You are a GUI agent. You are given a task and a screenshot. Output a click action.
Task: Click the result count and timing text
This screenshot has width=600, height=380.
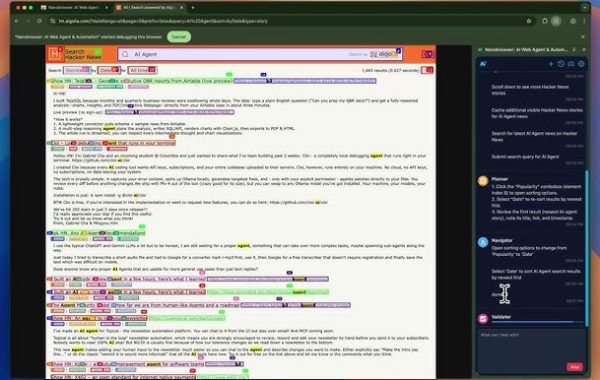click(x=390, y=70)
